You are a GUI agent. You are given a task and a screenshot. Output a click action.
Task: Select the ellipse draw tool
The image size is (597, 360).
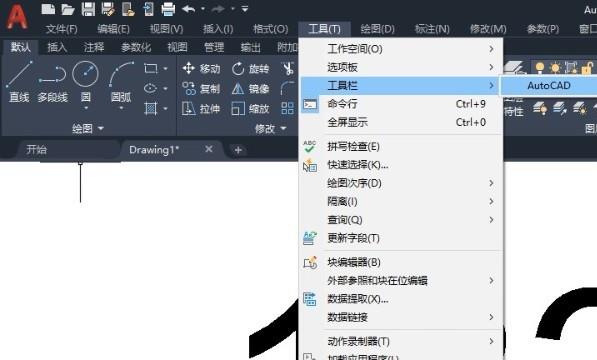coord(150,88)
